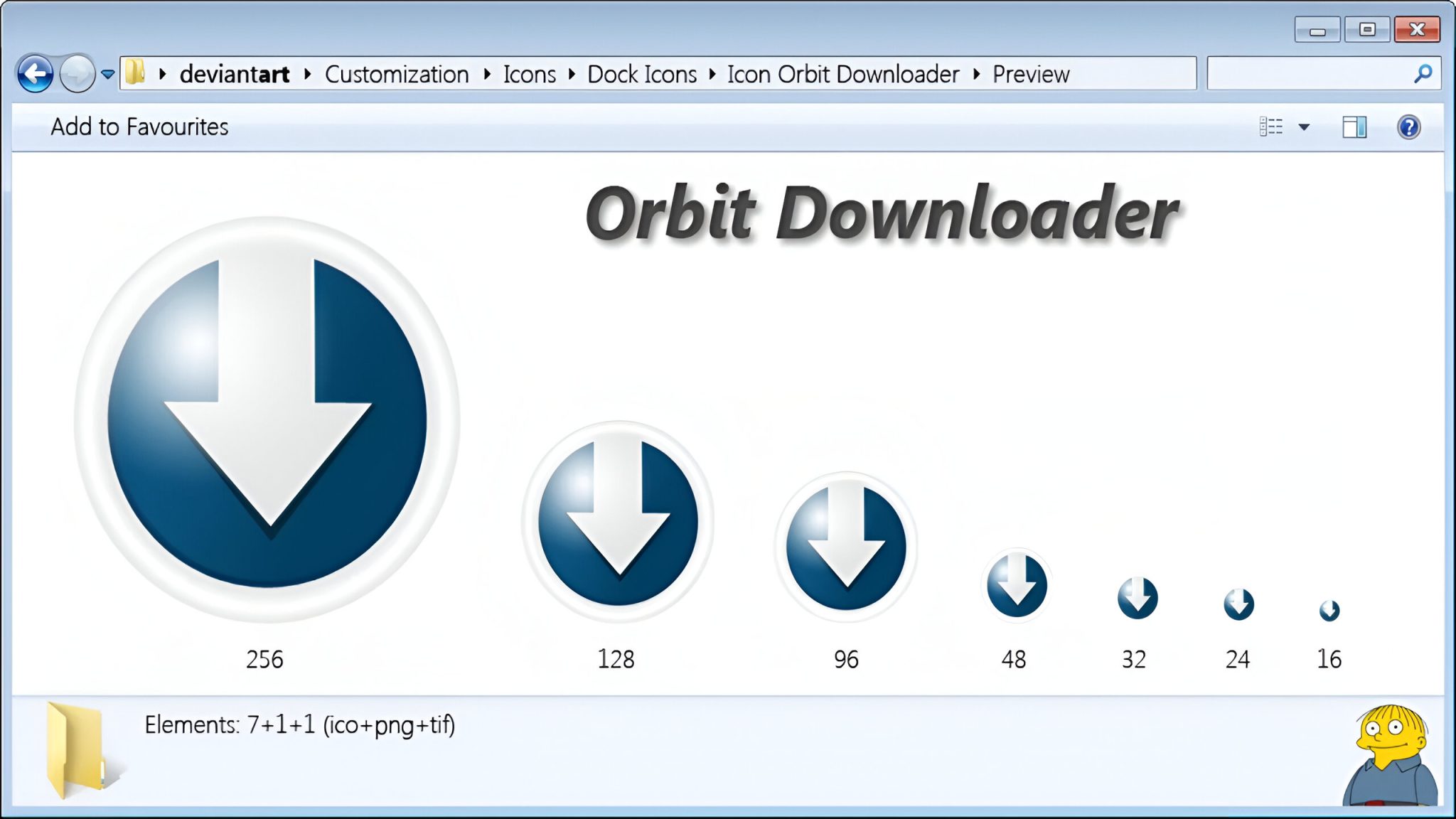Select the 16 size Orbit Downloader icon
Viewport: 1456px width, 819px height.
(1329, 610)
